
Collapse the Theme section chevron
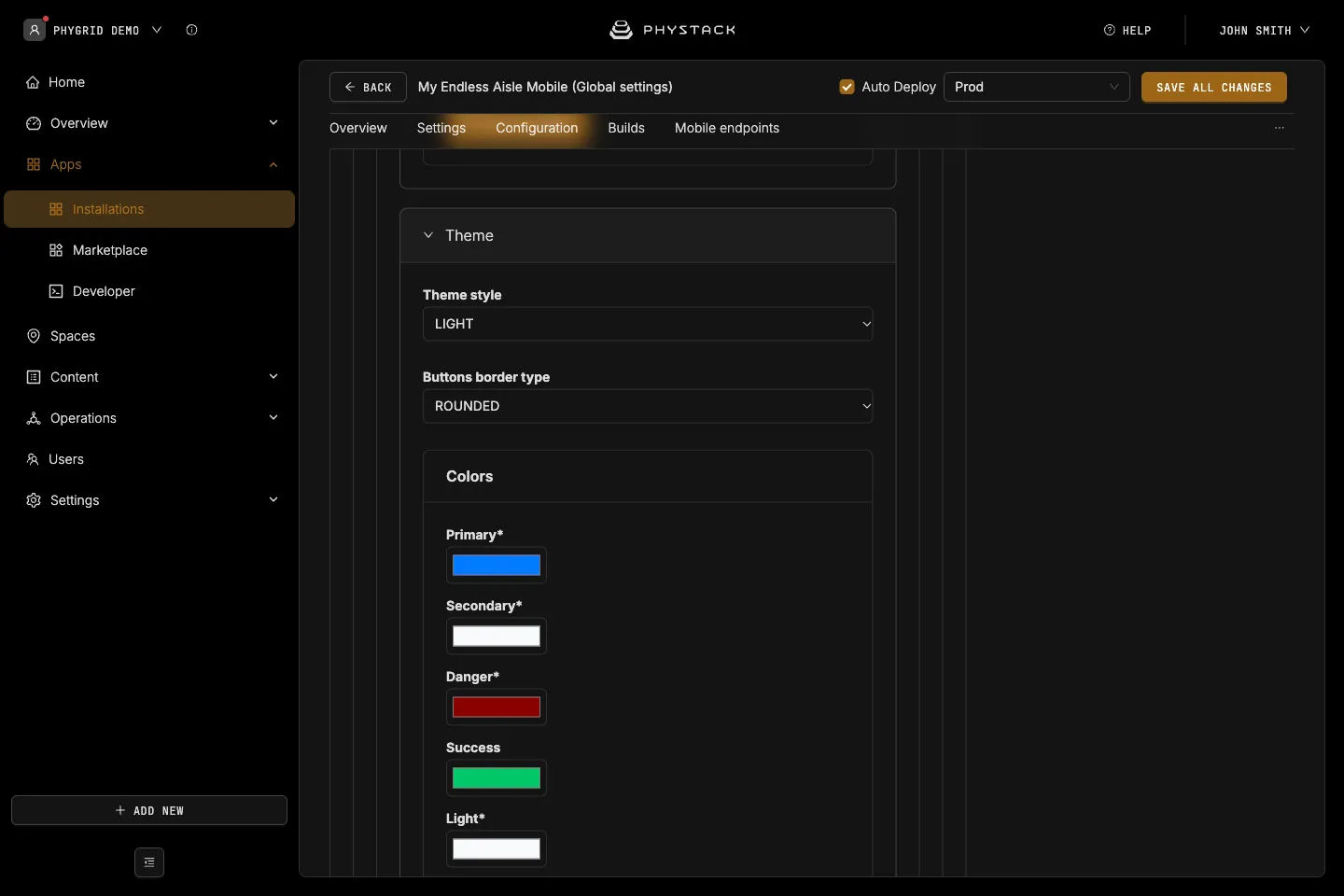tap(428, 235)
